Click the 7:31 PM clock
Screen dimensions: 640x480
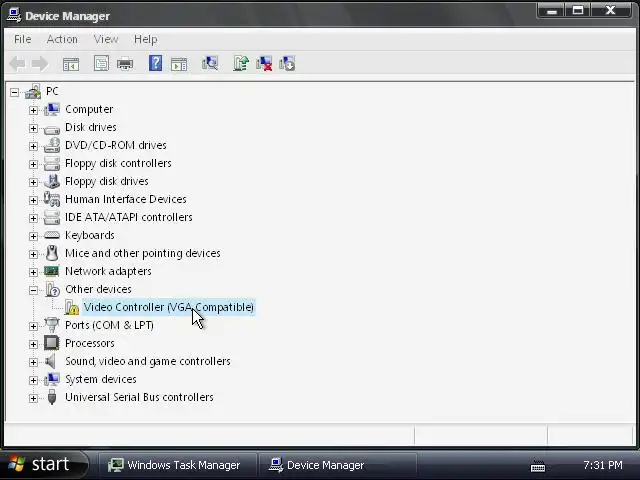pyautogui.click(x=603, y=465)
